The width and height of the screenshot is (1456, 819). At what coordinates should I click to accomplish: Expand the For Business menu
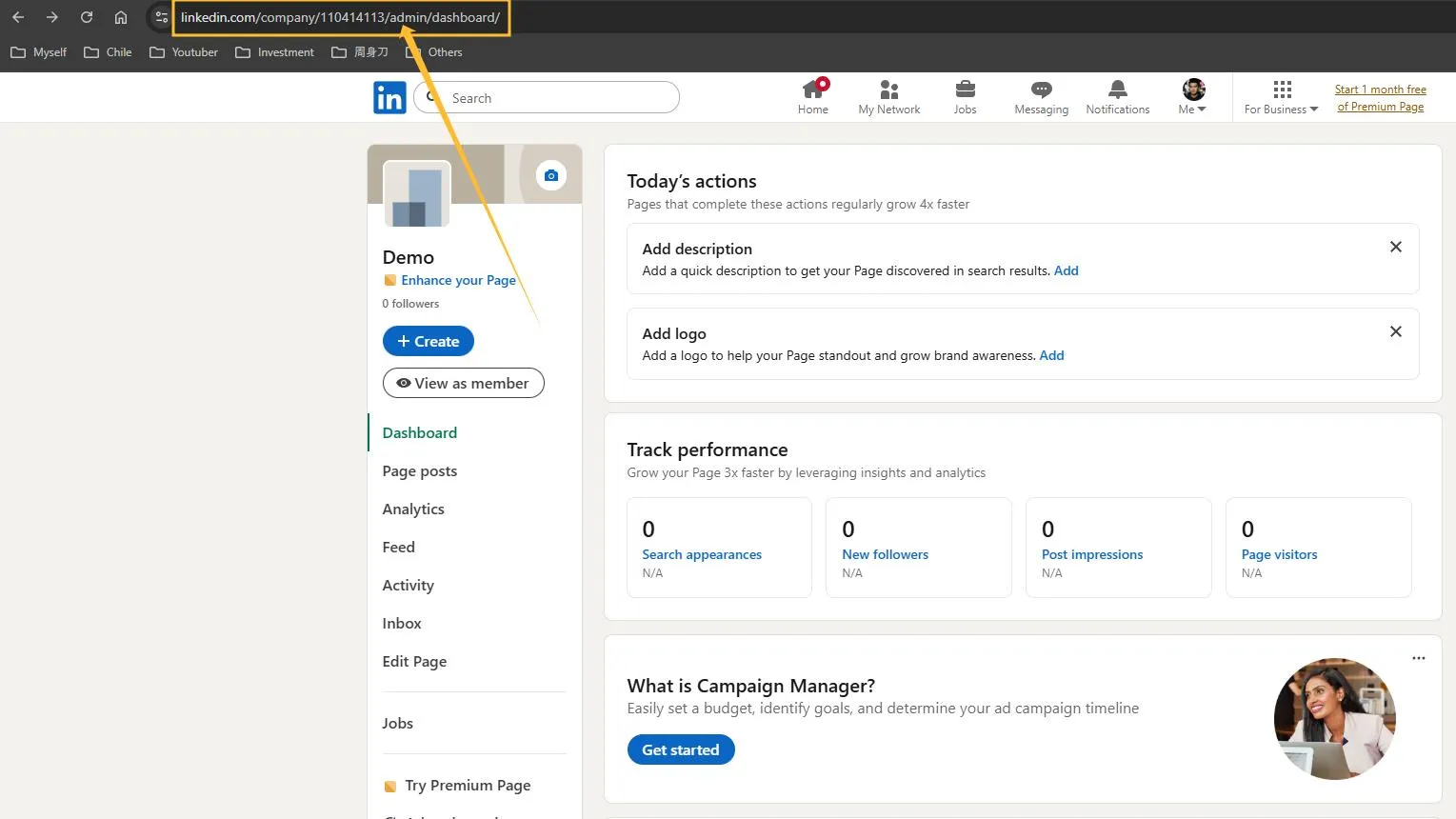click(1280, 96)
